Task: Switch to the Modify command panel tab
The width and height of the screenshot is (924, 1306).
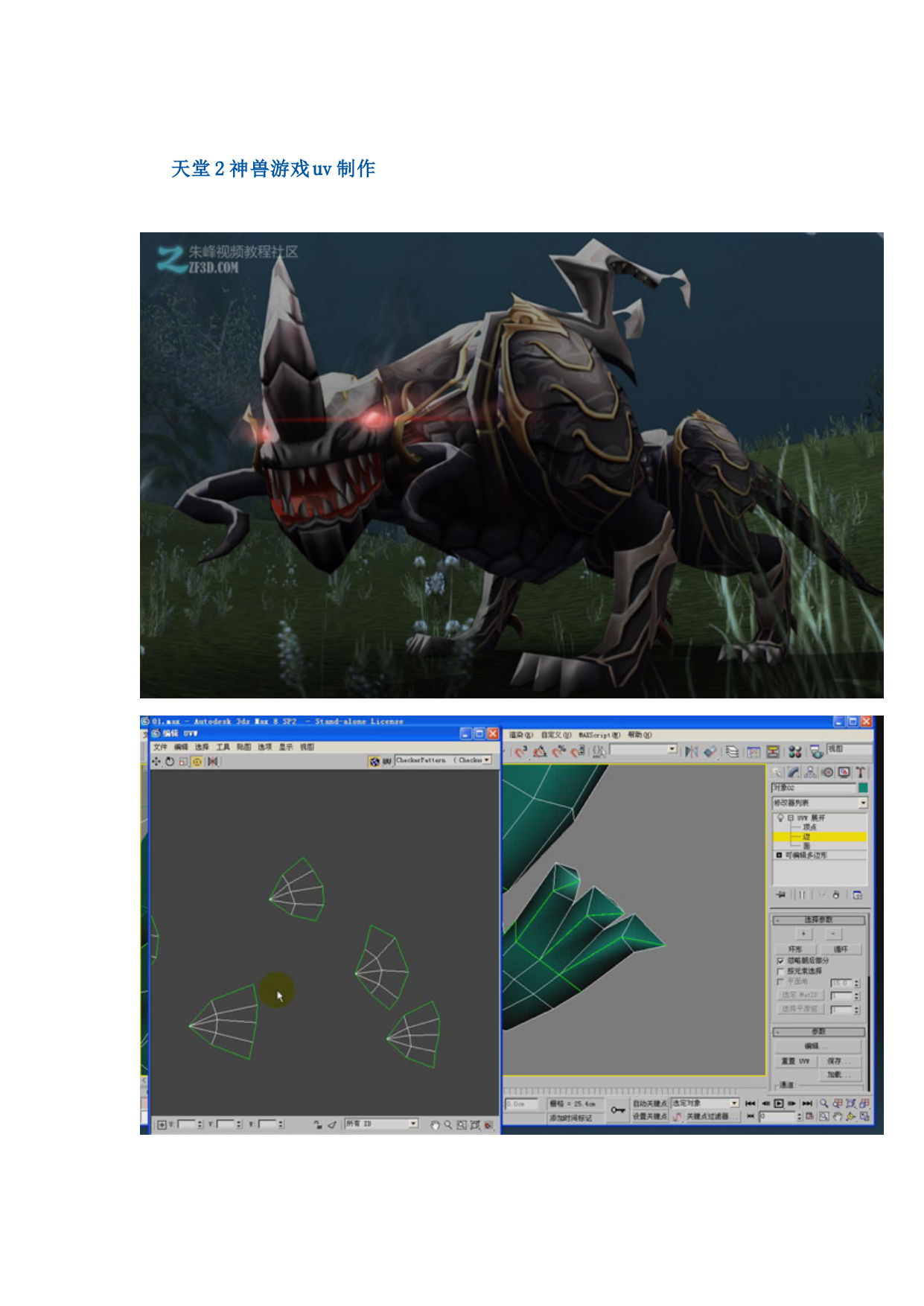Action: [794, 772]
